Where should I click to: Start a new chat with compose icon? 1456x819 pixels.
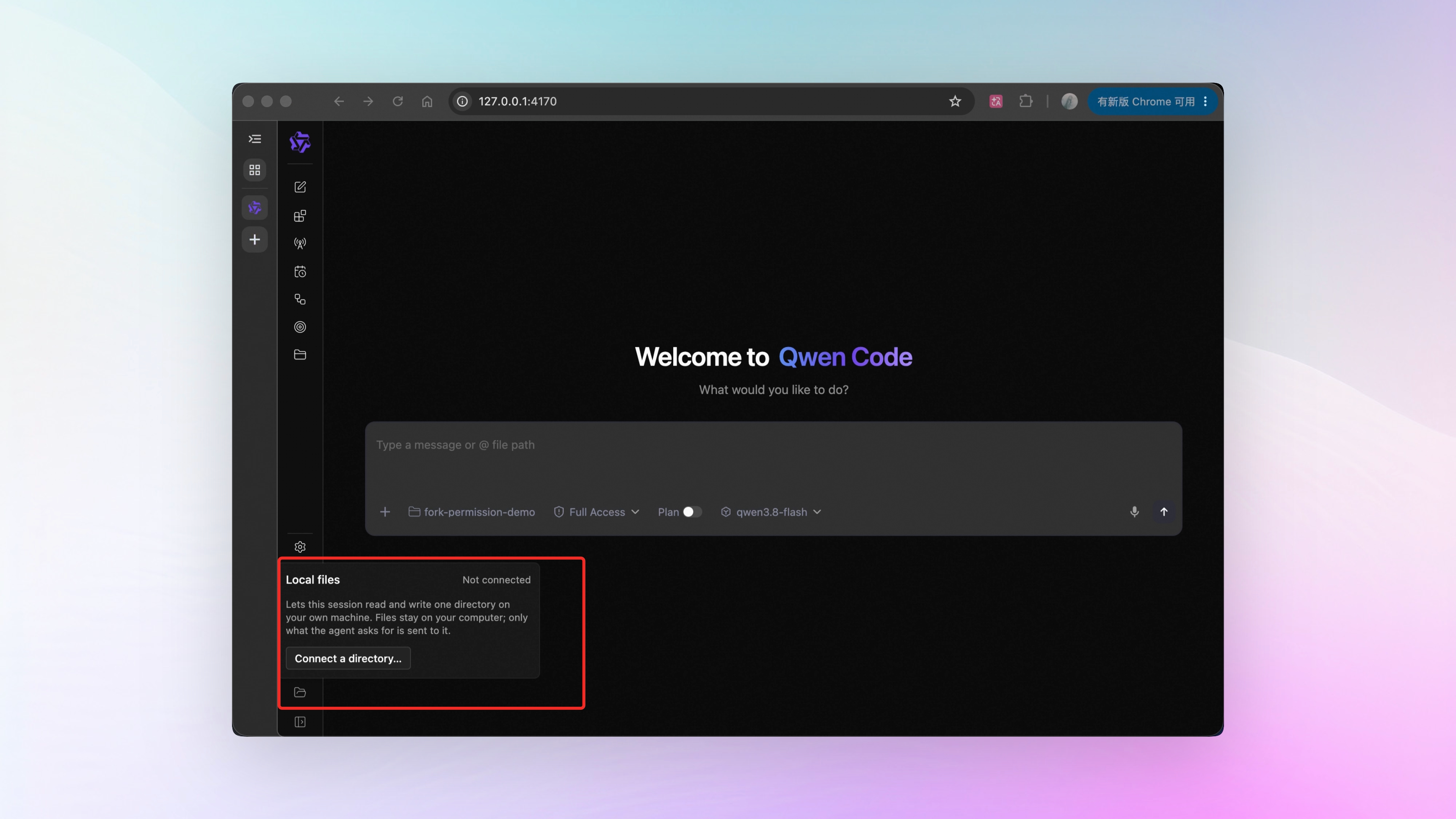pyautogui.click(x=300, y=187)
